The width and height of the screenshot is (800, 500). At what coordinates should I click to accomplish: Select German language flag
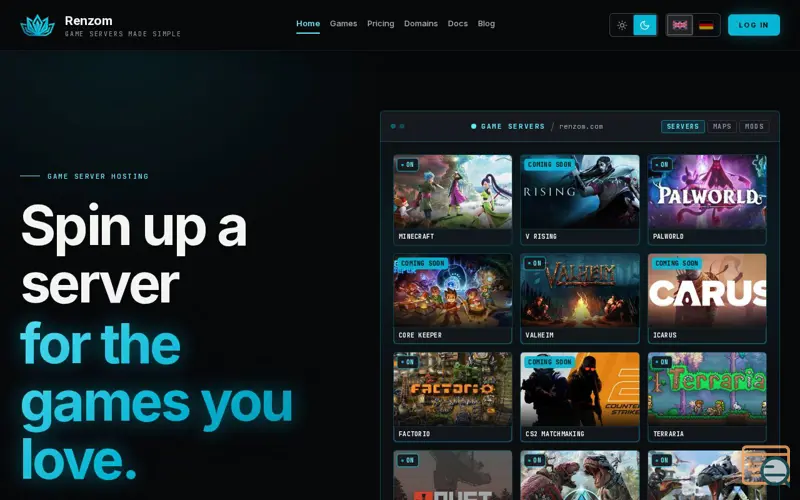(x=706, y=25)
